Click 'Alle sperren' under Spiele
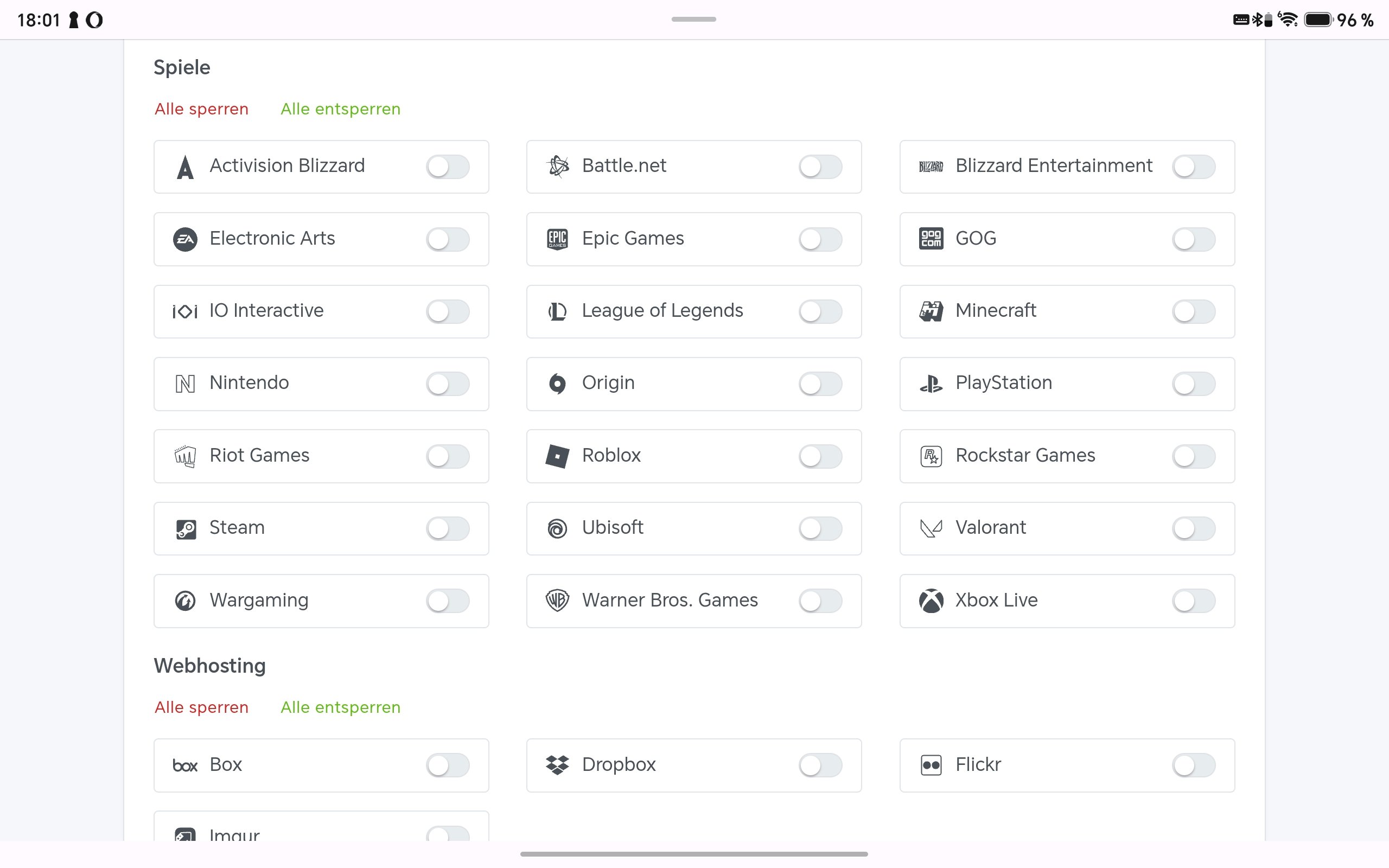Image resolution: width=1389 pixels, height=868 pixels. (201, 109)
